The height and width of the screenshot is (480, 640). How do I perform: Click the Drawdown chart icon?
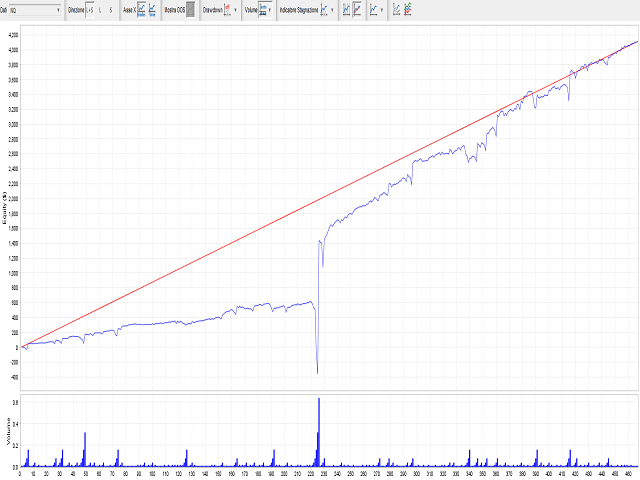pyautogui.click(x=228, y=10)
